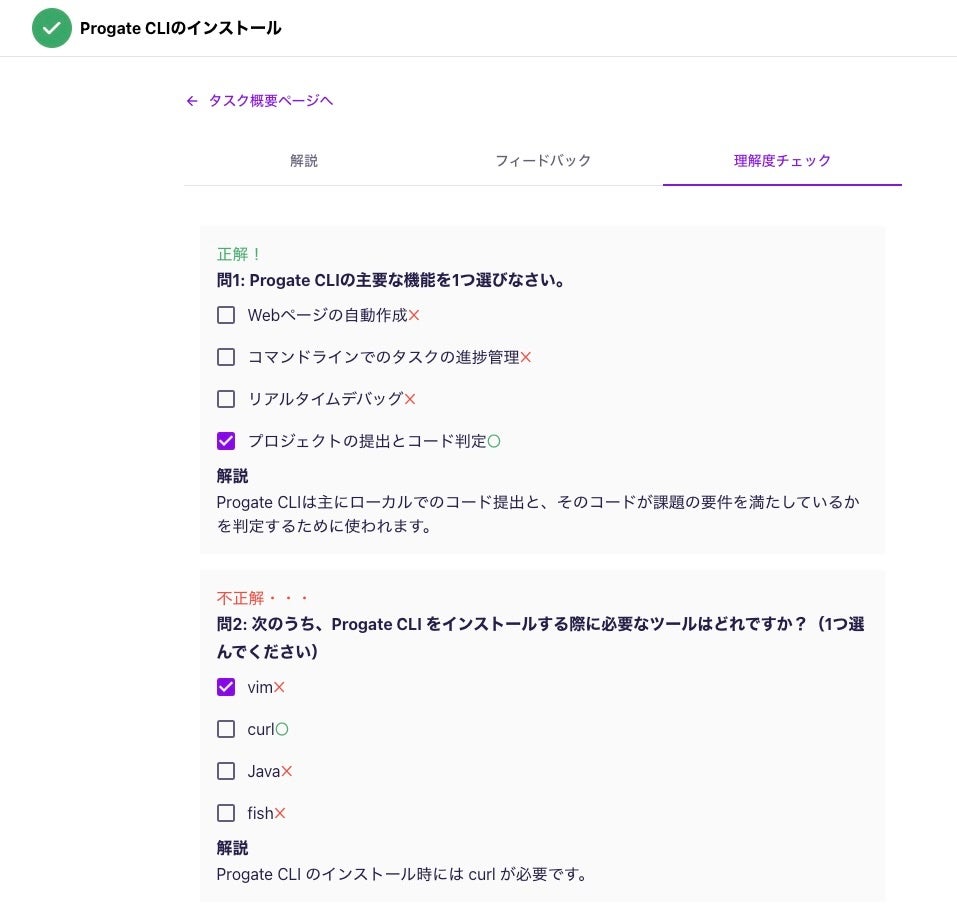Click the green ○ next to プロジェクトの提出とコード判定

(494, 441)
